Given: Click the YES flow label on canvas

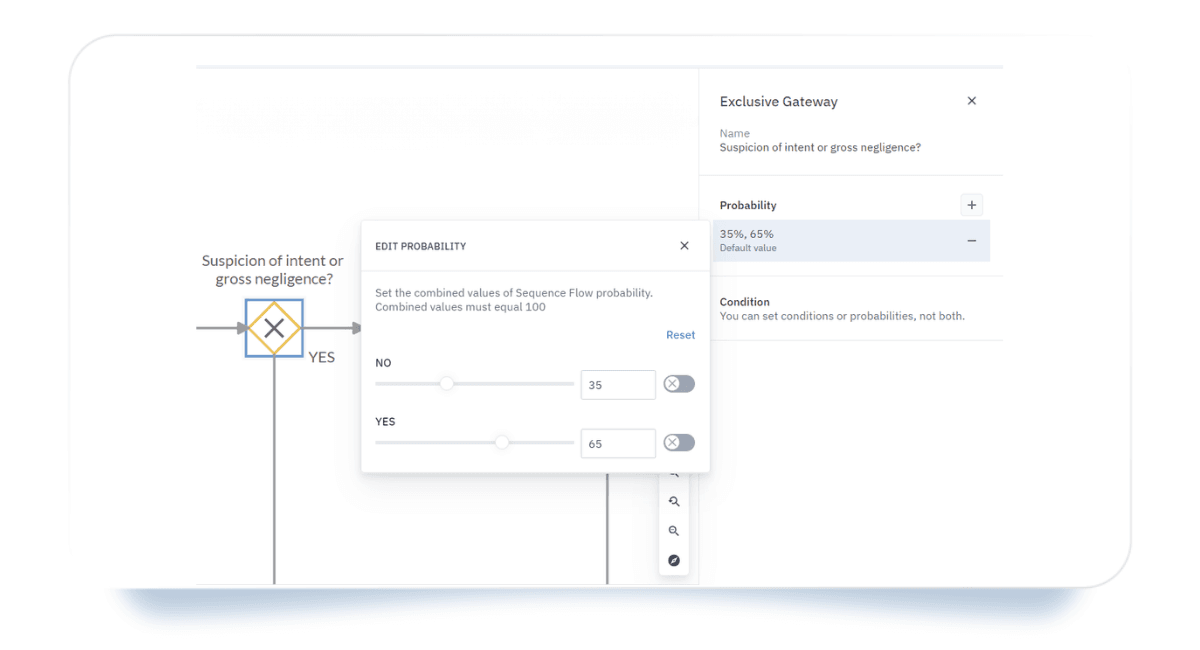Looking at the screenshot, I should click(321, 357).
